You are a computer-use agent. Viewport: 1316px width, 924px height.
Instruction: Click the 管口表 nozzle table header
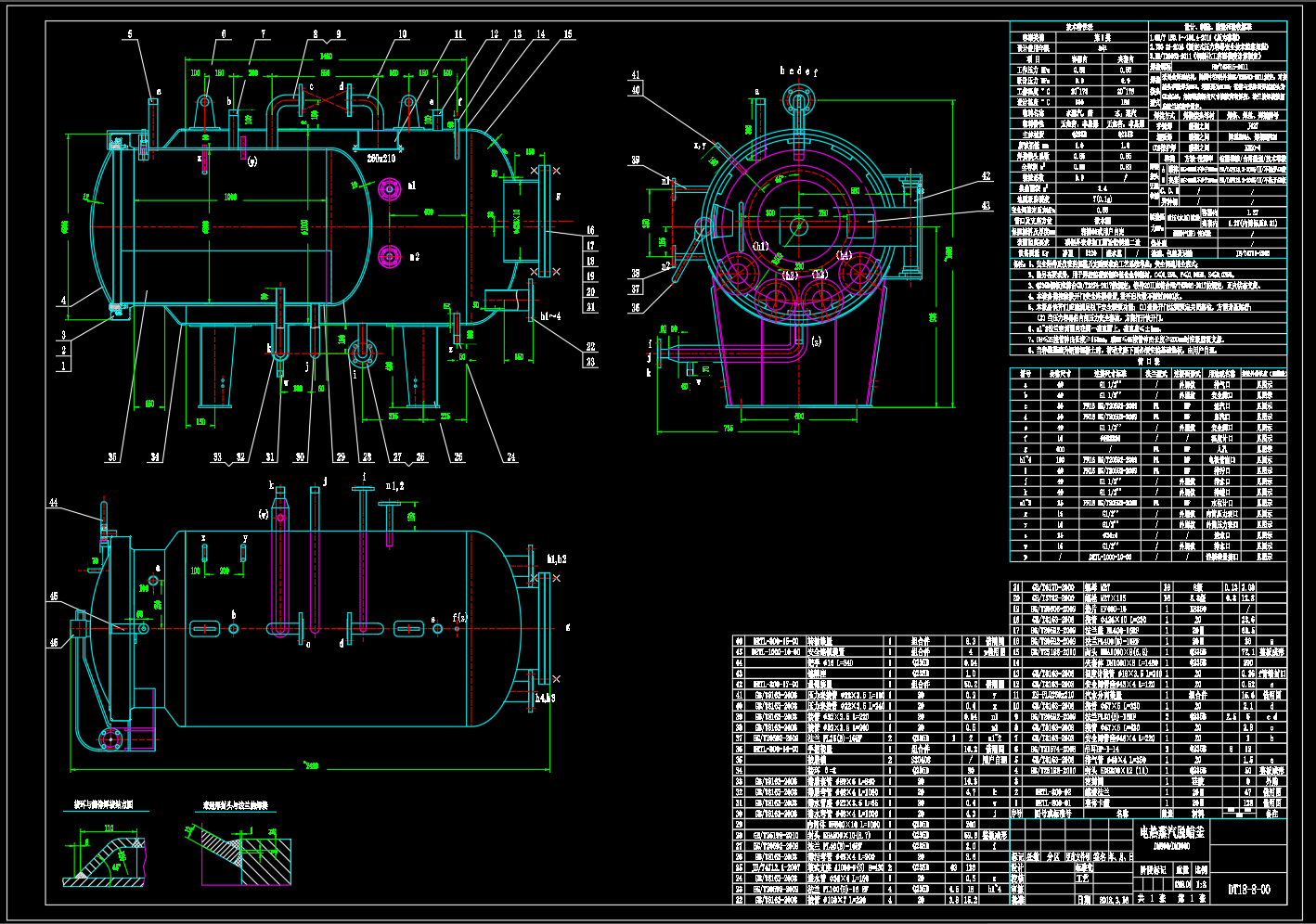[1148, 362]
